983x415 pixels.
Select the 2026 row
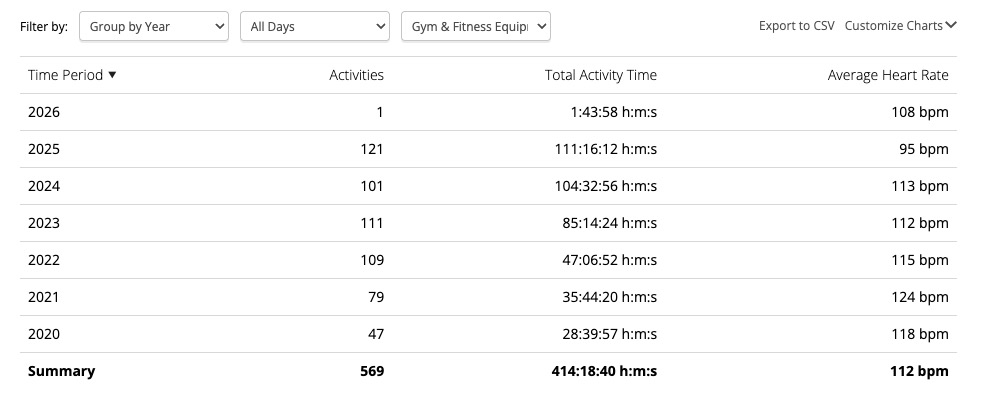(44, 112)
